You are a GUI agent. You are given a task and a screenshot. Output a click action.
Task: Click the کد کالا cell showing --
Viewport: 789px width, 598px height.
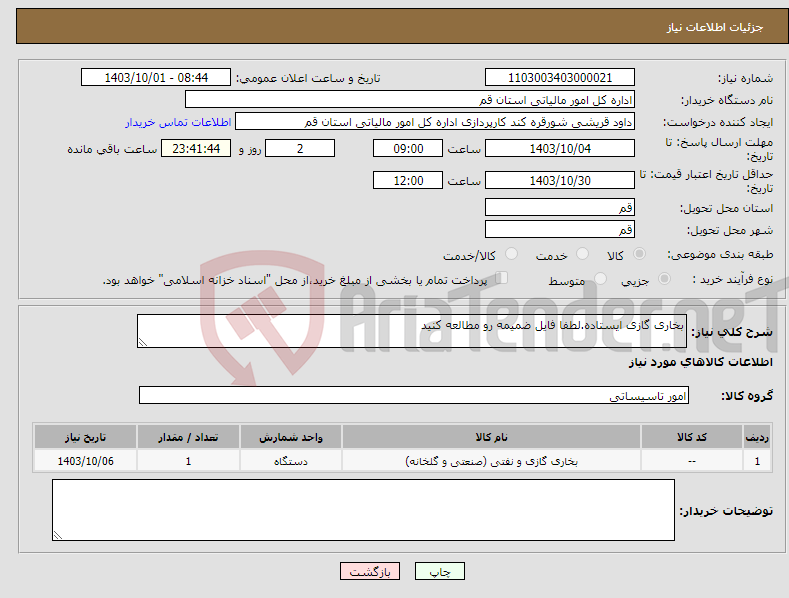[692, 461]
